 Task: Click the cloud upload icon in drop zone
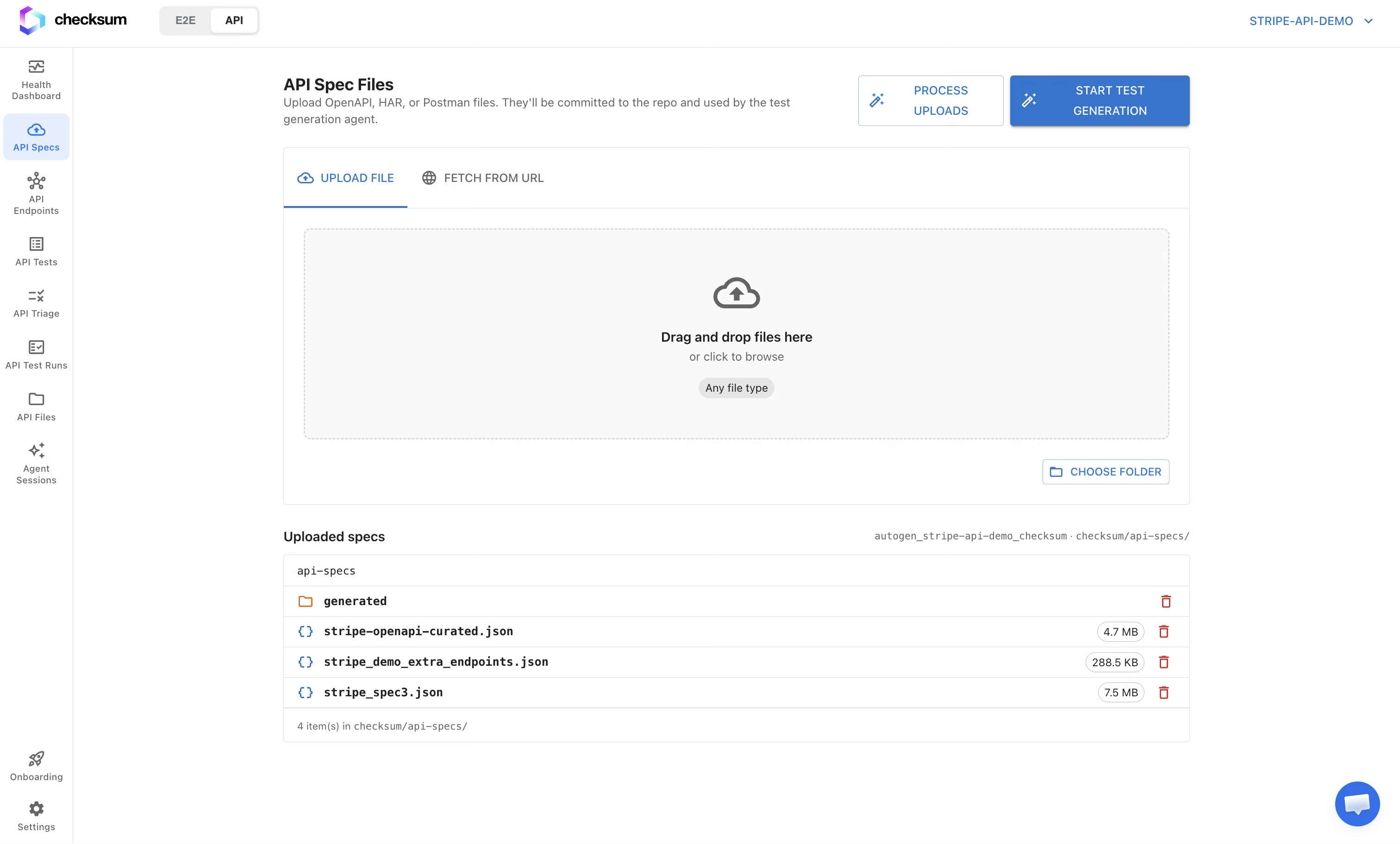[x=737, y=293]
